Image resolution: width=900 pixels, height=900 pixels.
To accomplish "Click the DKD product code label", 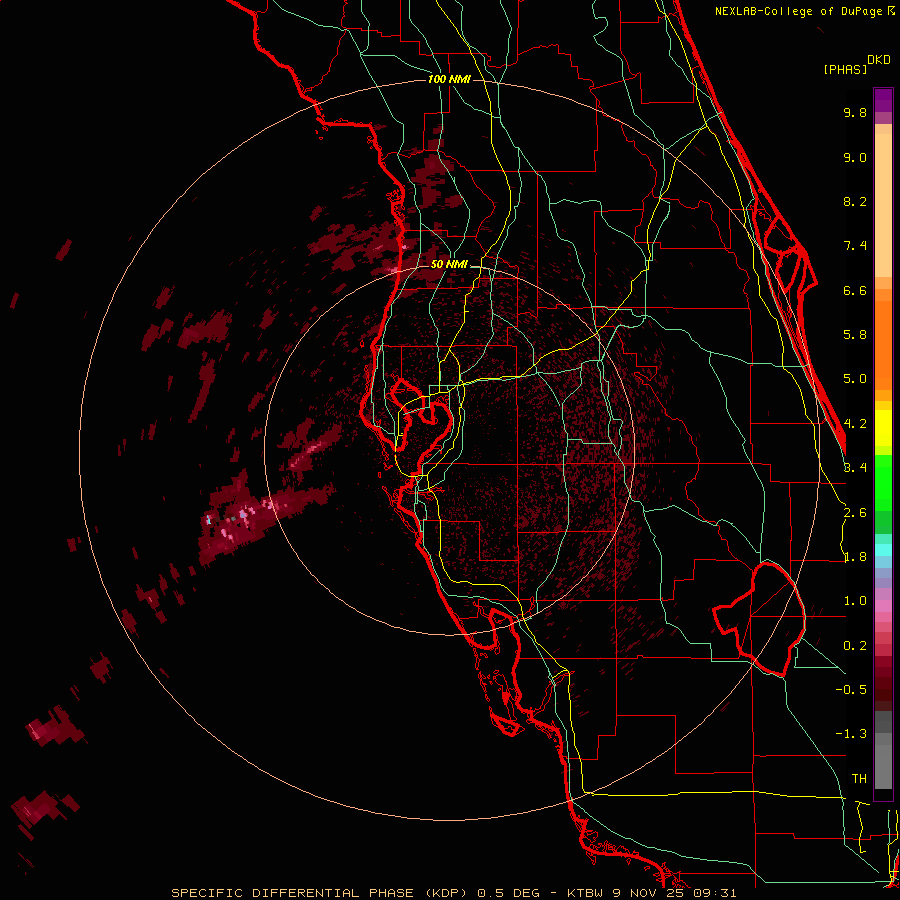I will point(879,60).
